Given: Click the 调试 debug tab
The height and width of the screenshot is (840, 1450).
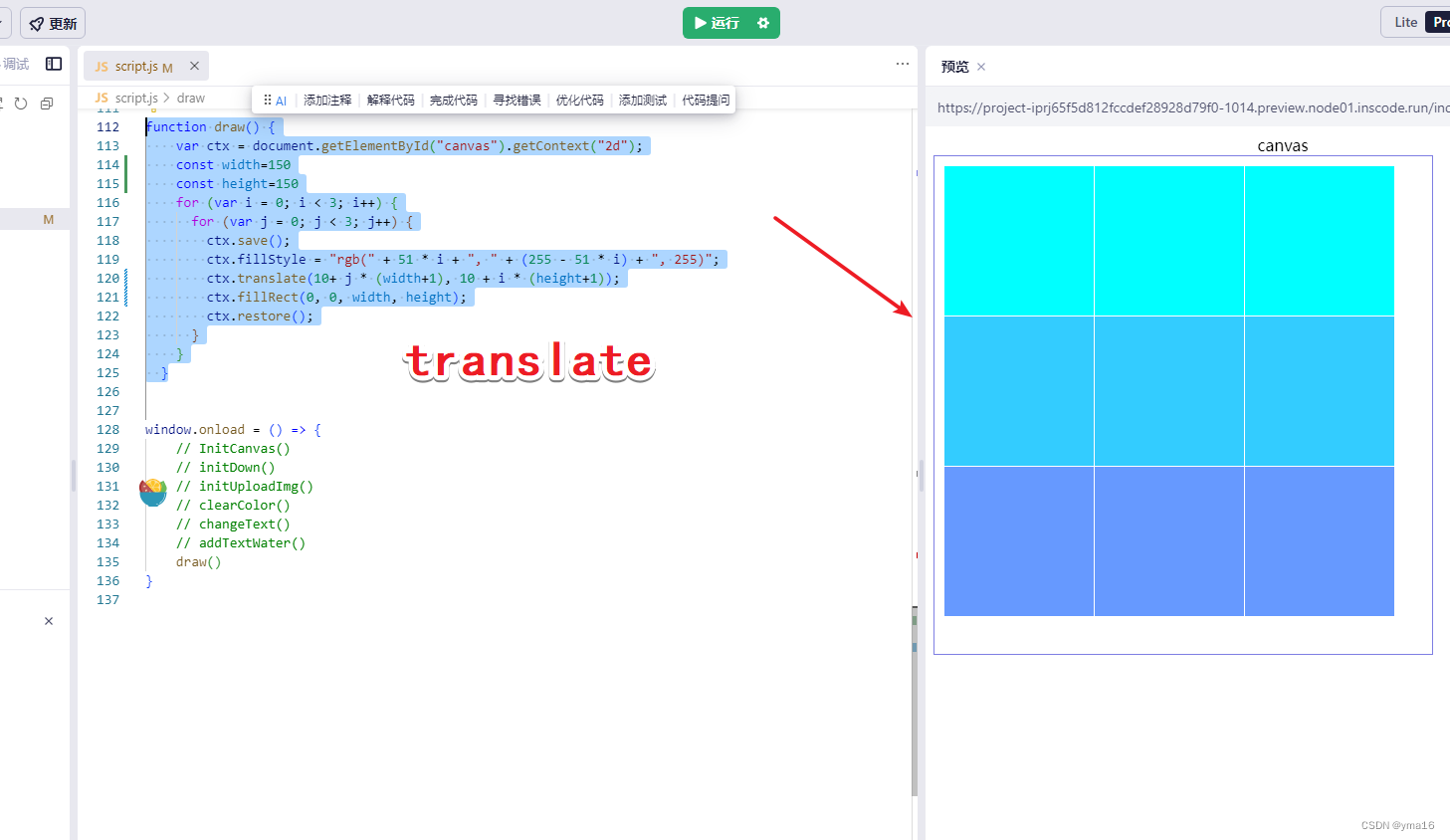Looking at the screenshot, I should pos(16,64).
